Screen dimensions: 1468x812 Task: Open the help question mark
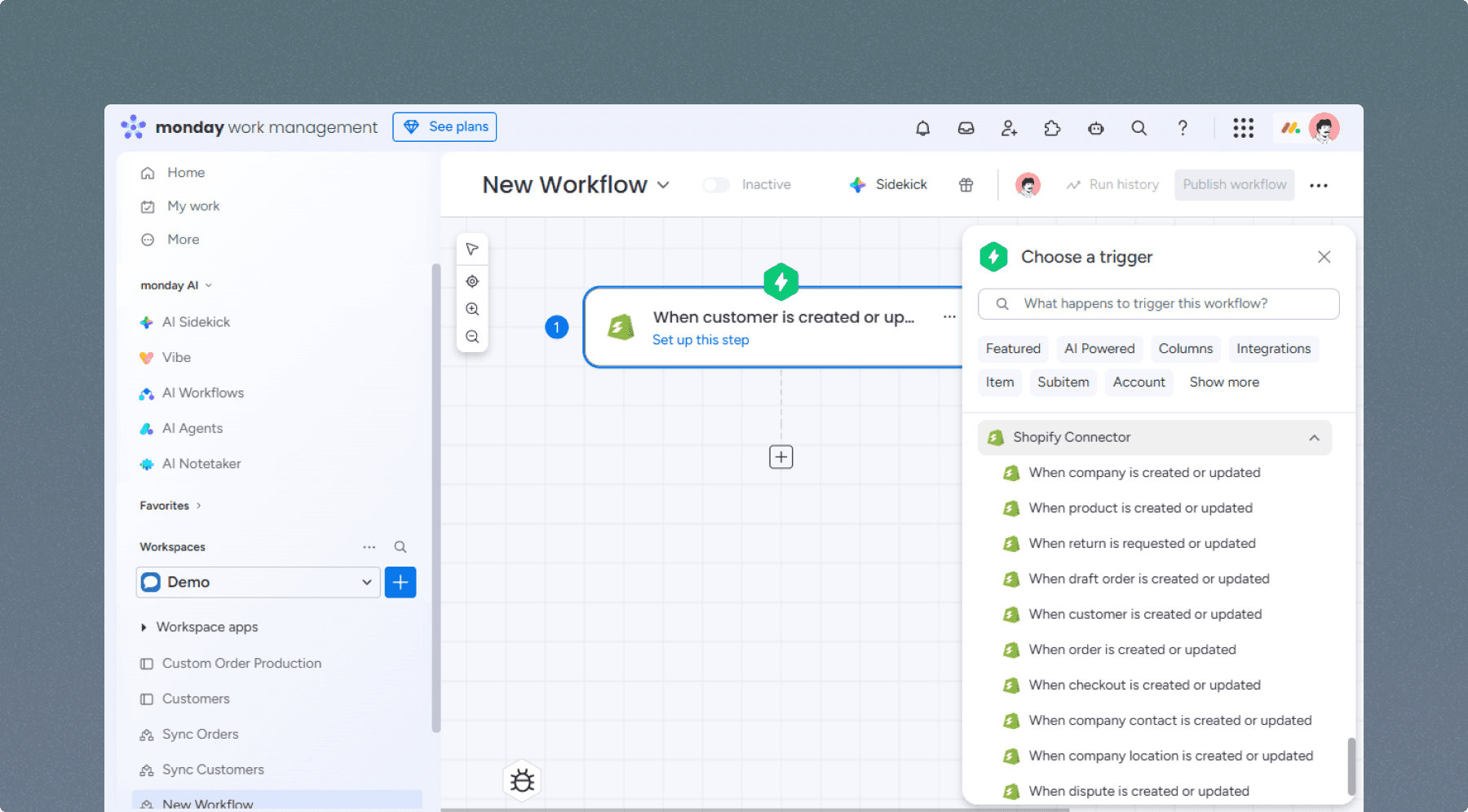coord(1182,128)
